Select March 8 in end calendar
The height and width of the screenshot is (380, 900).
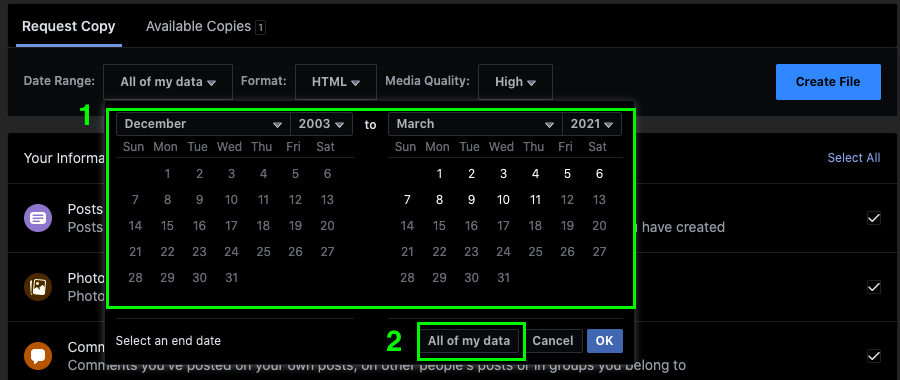click(439, 200)
